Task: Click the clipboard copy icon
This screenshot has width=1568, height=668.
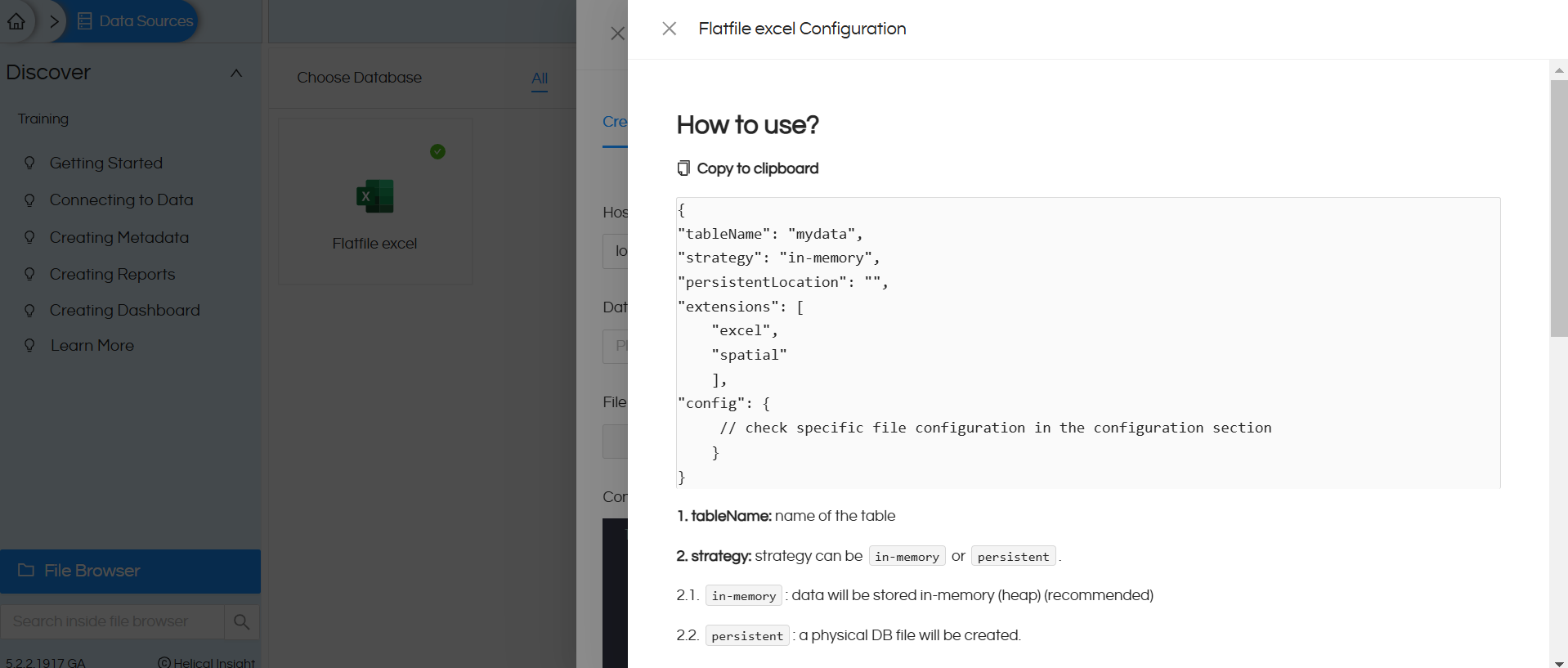Action: point(683,168)
